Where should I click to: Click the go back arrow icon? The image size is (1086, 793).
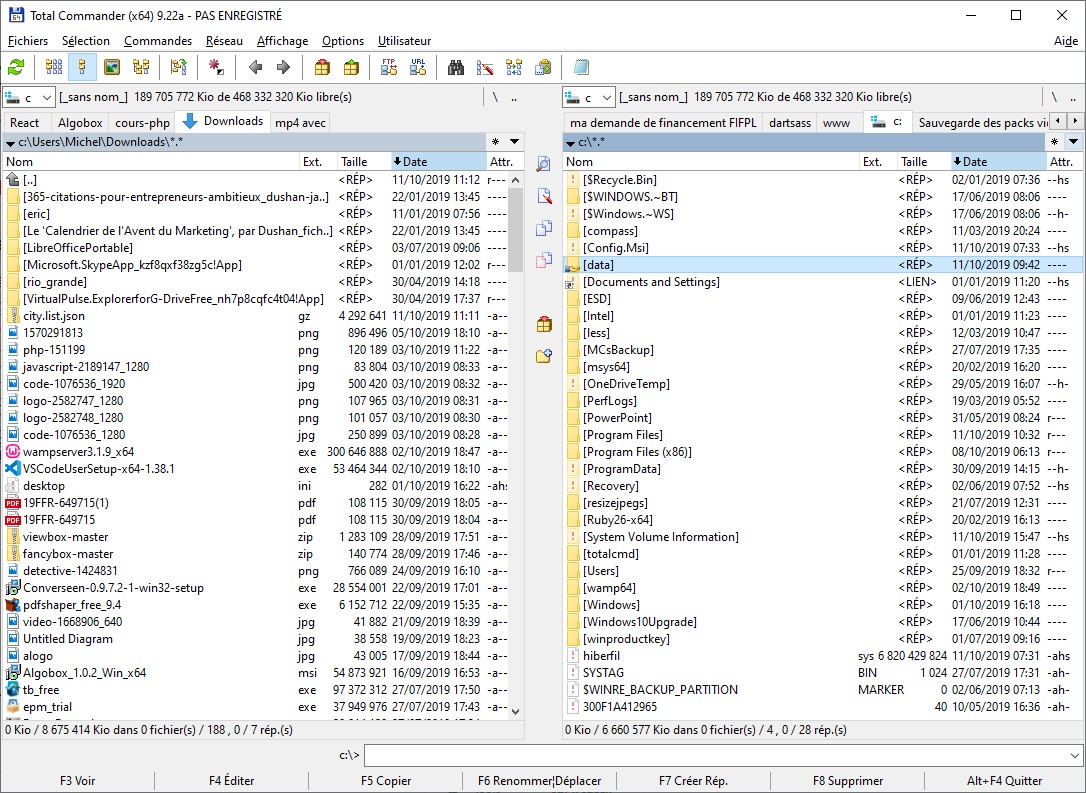click(256, 67)
